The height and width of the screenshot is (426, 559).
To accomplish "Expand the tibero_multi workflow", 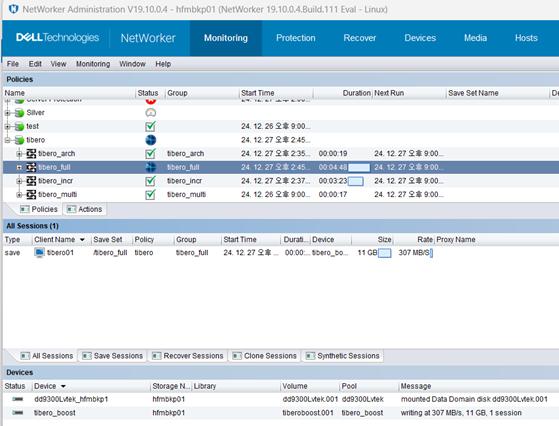I will (x=19, y=195).
